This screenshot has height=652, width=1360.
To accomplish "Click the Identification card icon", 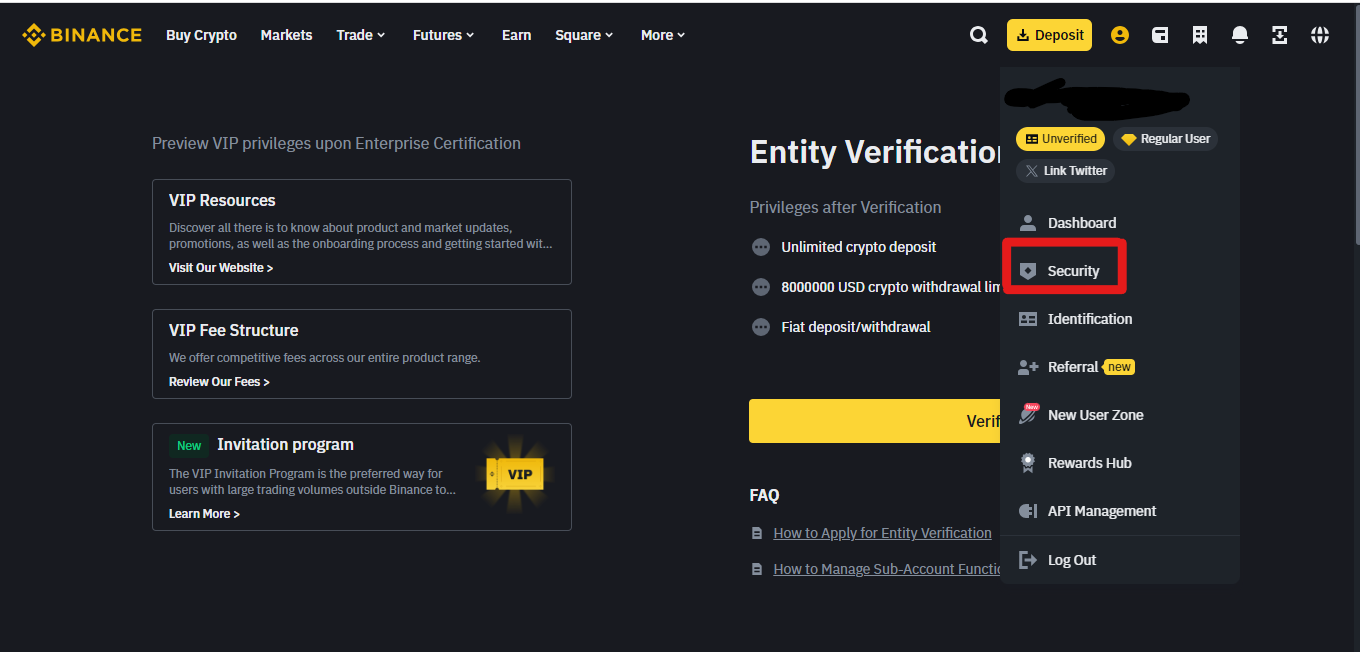I will tap(1027, 319).
